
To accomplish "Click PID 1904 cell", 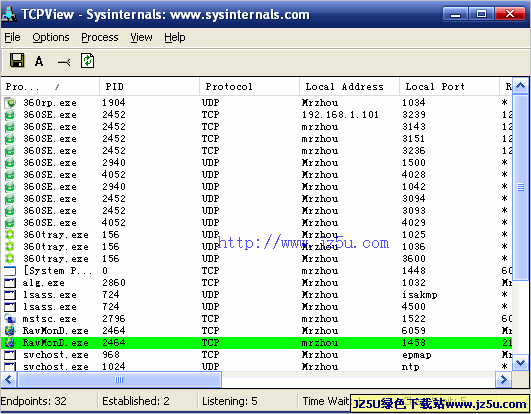I will coord(114,103).
